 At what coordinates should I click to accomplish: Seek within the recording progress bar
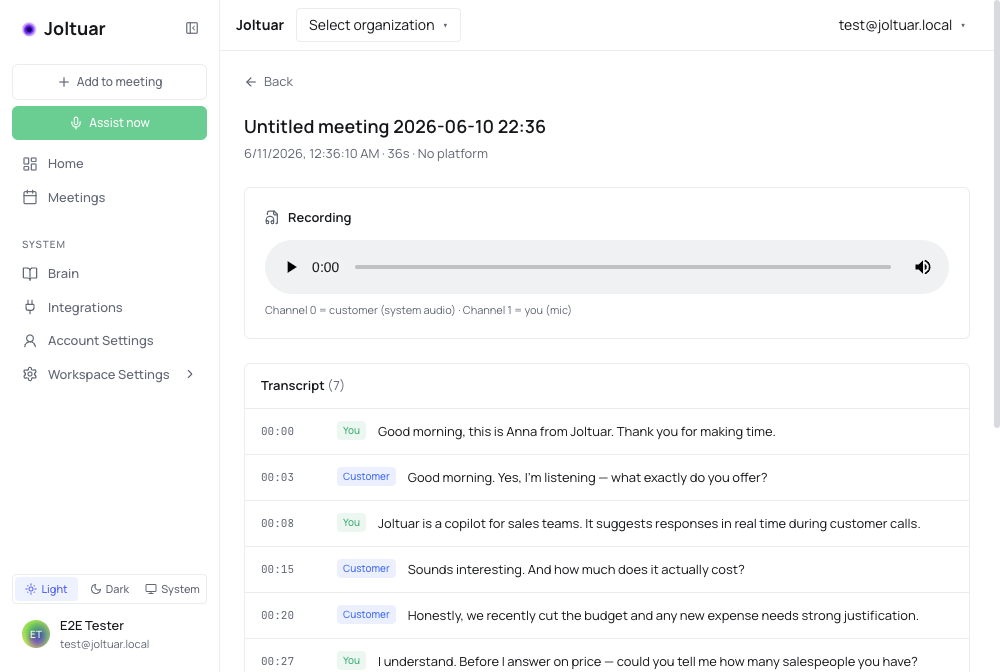pyautogui.click(x=622, y=267)
